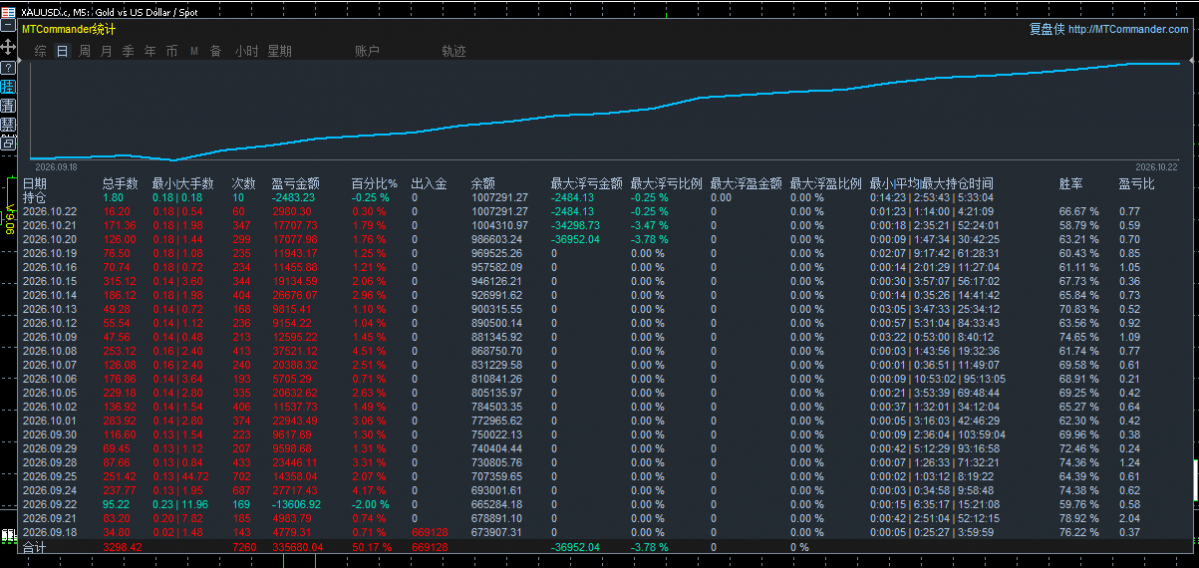
Task: Select the 2026.10.01 date row
Action: click(604, 420)
